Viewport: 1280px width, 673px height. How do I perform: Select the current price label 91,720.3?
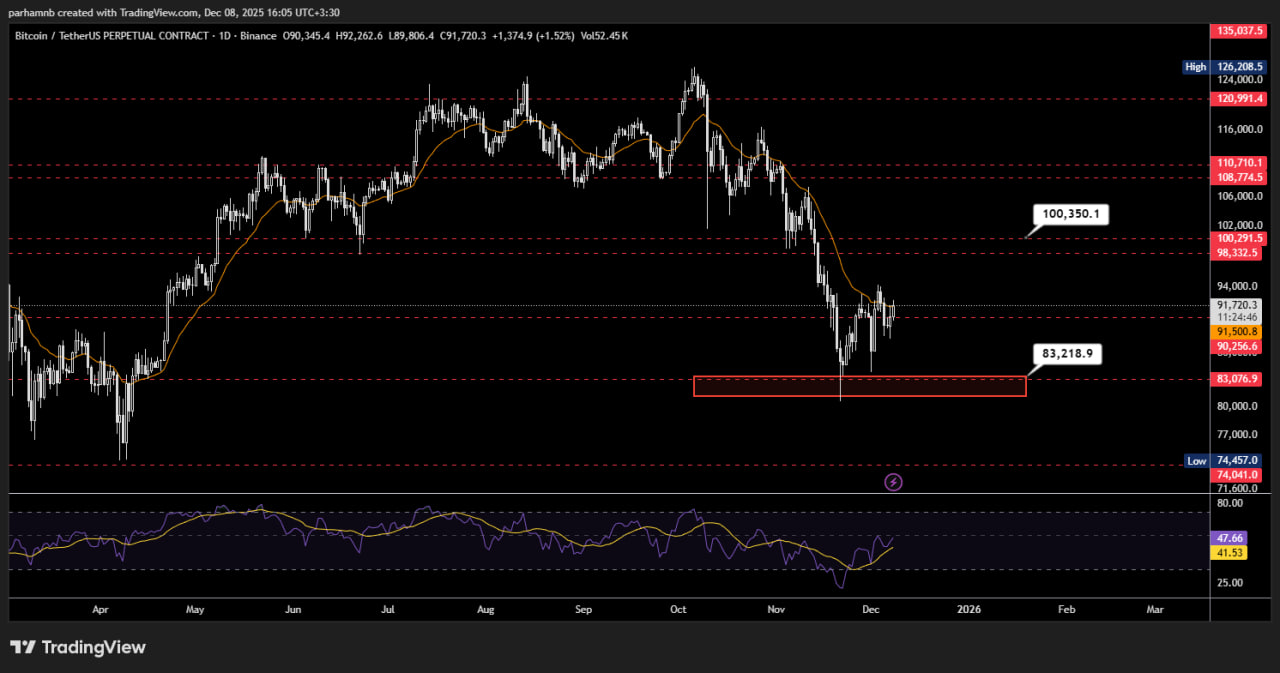[x=1238, y=304]
